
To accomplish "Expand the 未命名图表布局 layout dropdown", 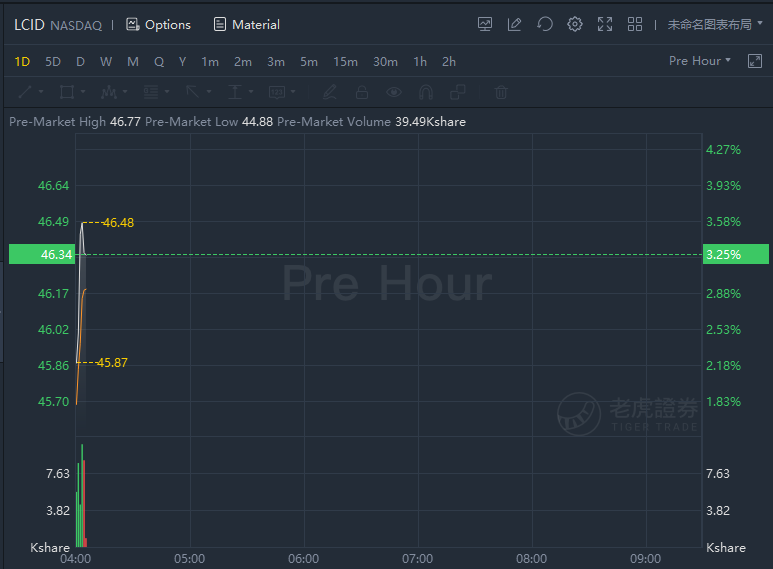I will [x=715, y=24].
